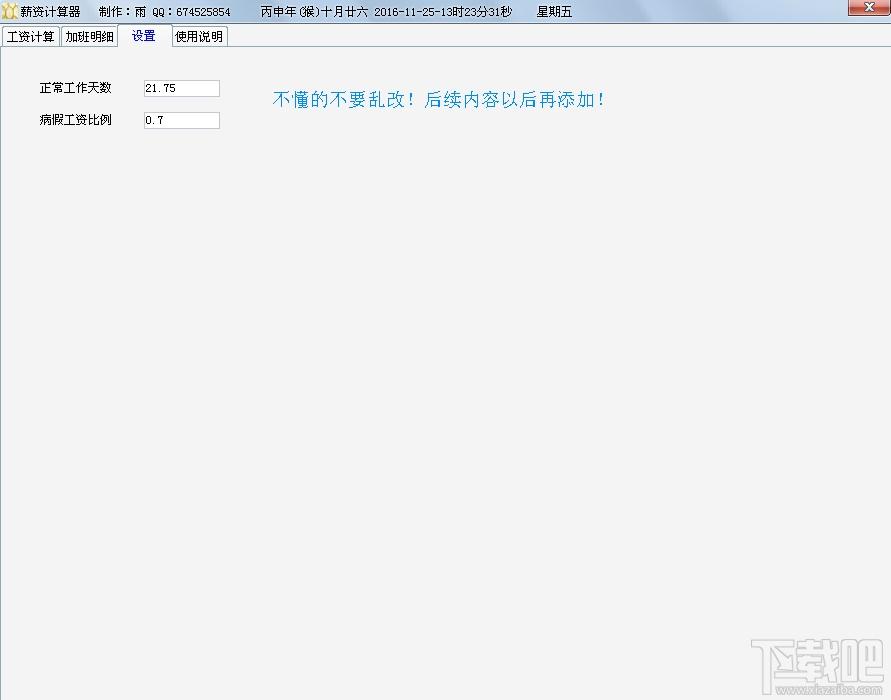Open the 使用说明 tab
This screenshot has height=700, width=891.
pos(199,36)
